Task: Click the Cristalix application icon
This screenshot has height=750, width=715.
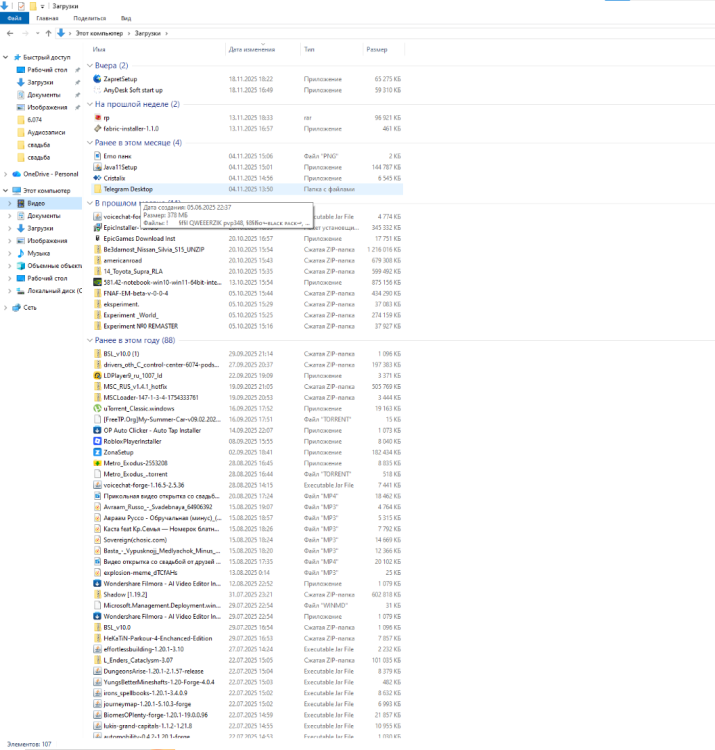Action: (98, 178)
